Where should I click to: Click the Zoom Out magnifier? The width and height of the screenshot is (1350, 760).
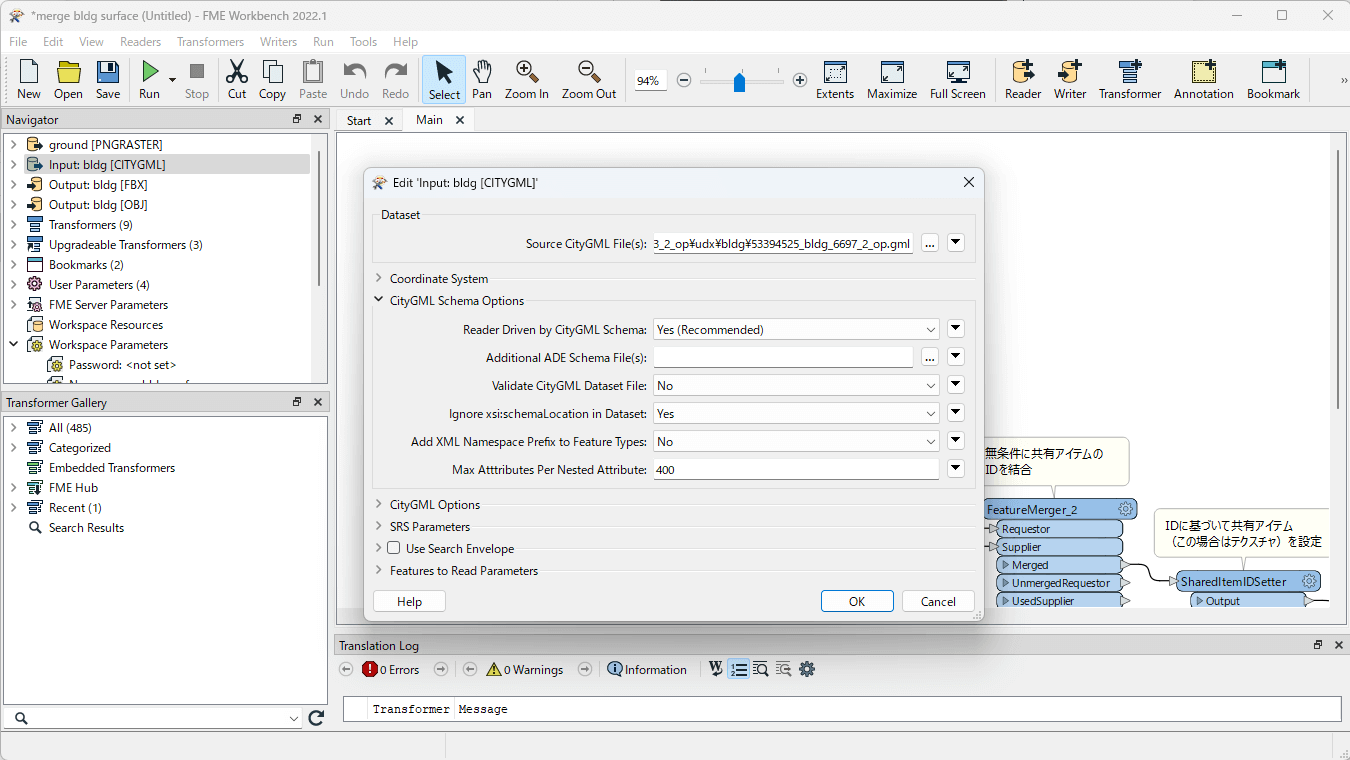(x=589, y=72)
